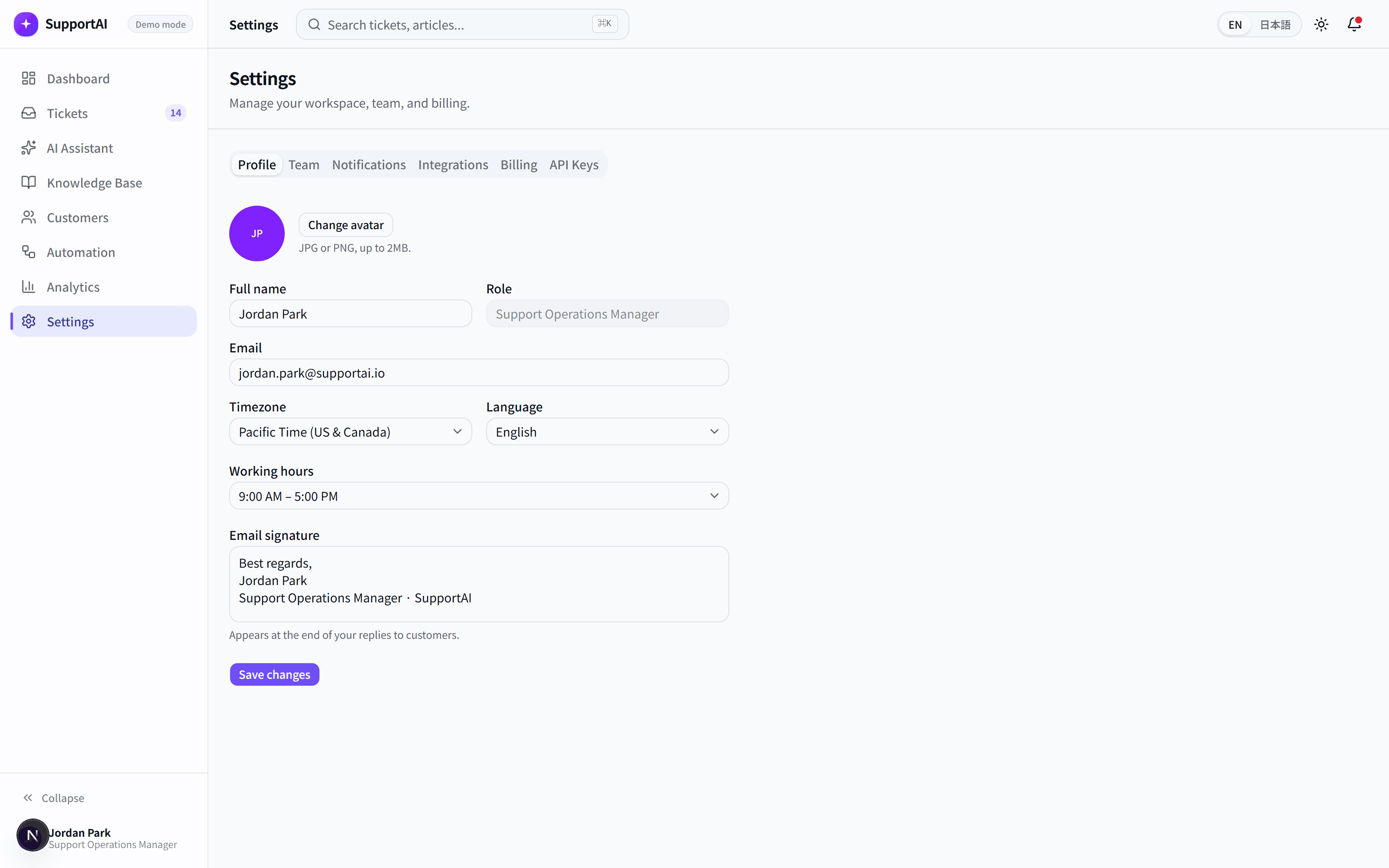Image resolution: width=1389 pixels, height=868 pixels.
Task: Click inside the Email signature textarea
Action: [479, 585]
